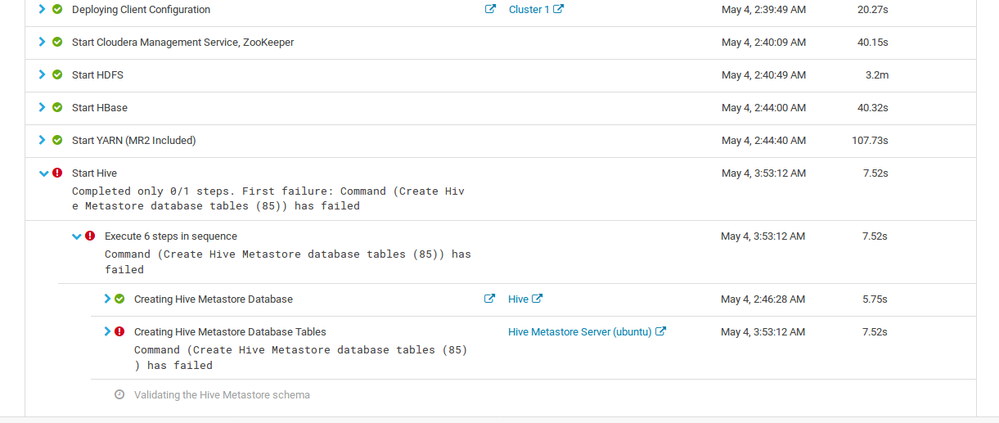Open external link icon after Hive Metastore Server
This screenshot has height=423, width=999.
tap(661, 332)
